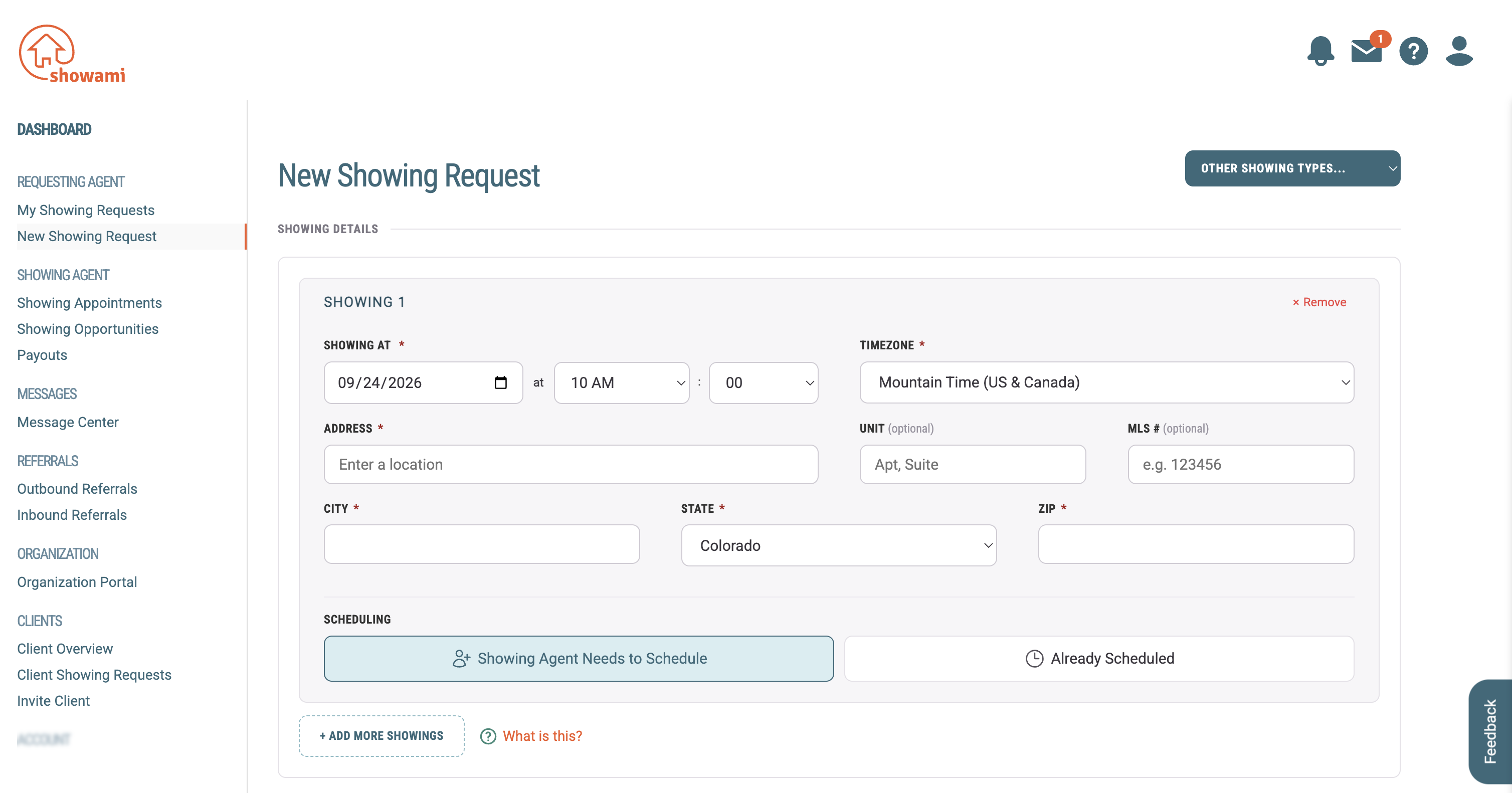
Task: Open the Other Showing Types dropdown
Action: pos(1292,168)
